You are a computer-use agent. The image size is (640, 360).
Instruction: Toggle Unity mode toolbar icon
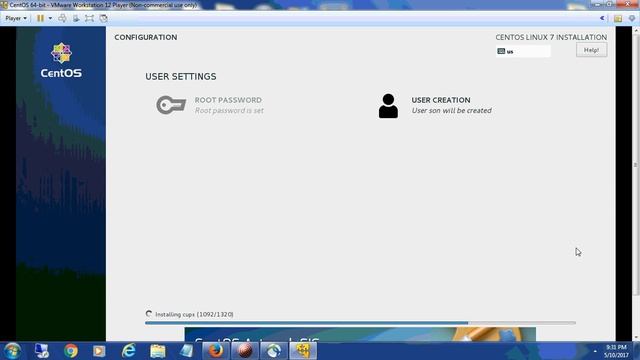tap(104, 18)
